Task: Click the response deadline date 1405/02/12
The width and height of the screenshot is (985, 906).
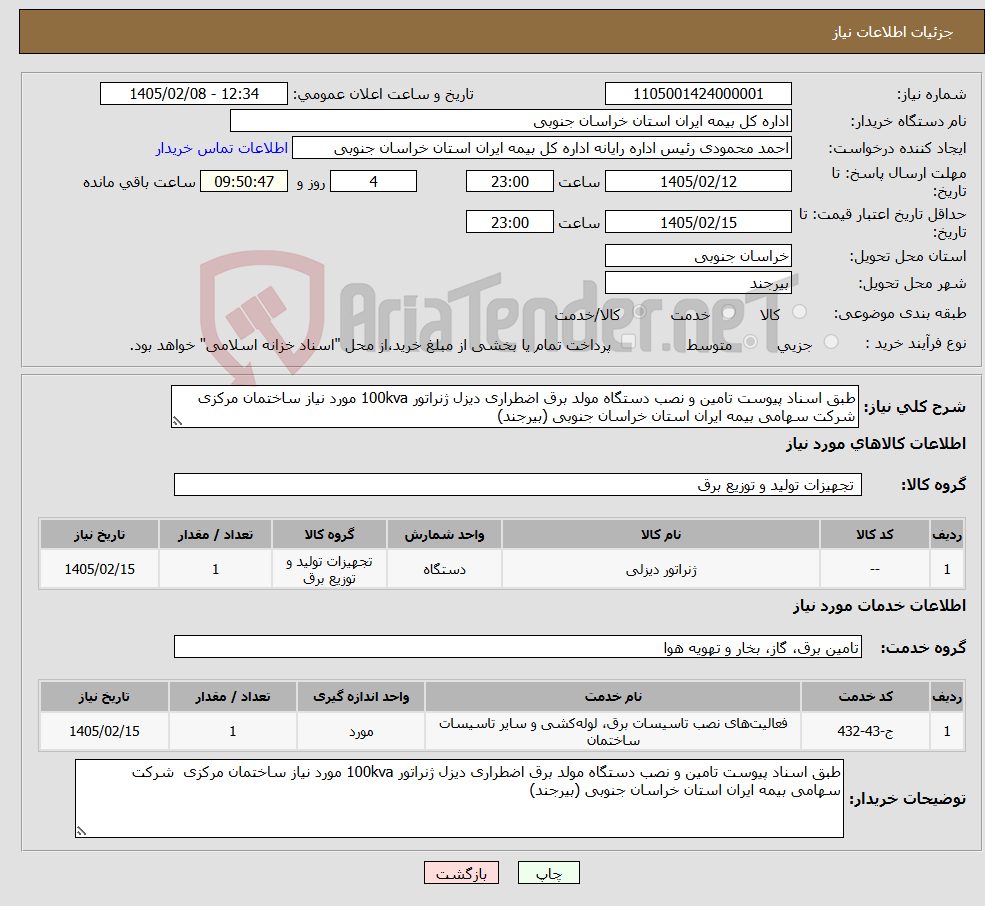Action: [698, 182]
